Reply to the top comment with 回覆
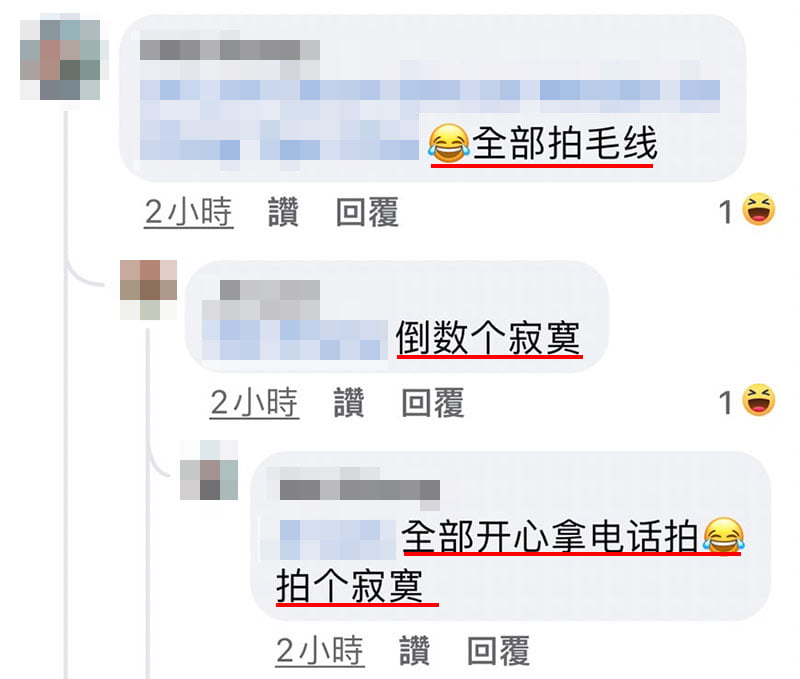The image size is (800, 679). 367,212
